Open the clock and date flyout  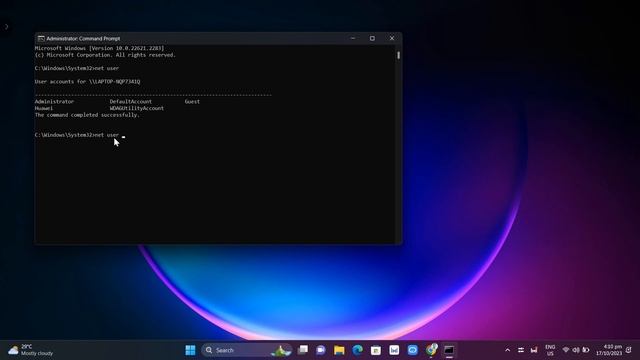(x=609, y=350)
